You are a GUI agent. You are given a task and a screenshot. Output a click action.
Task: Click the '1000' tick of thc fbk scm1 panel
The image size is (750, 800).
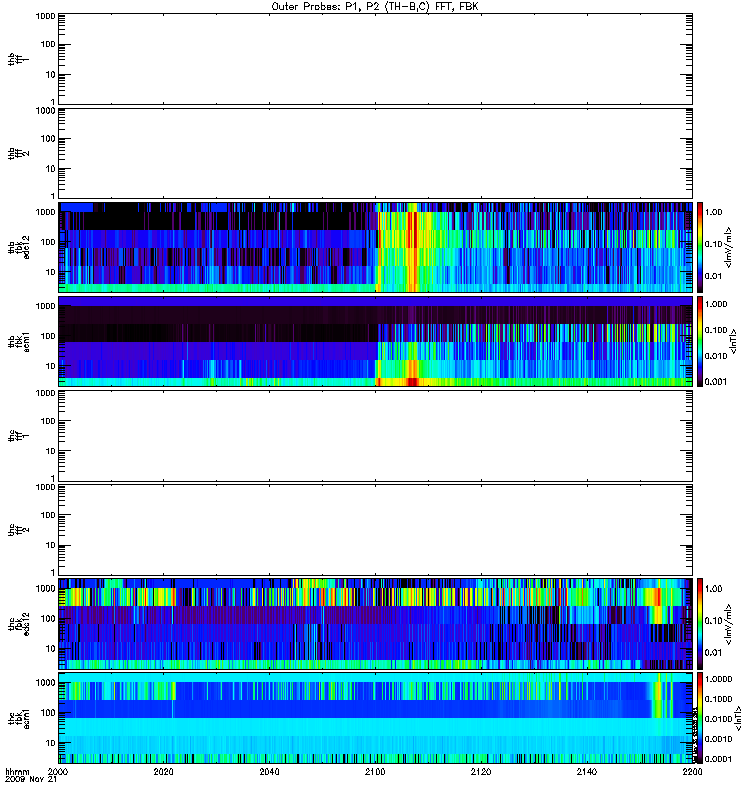pyautogui.click(x=45, y=683)
